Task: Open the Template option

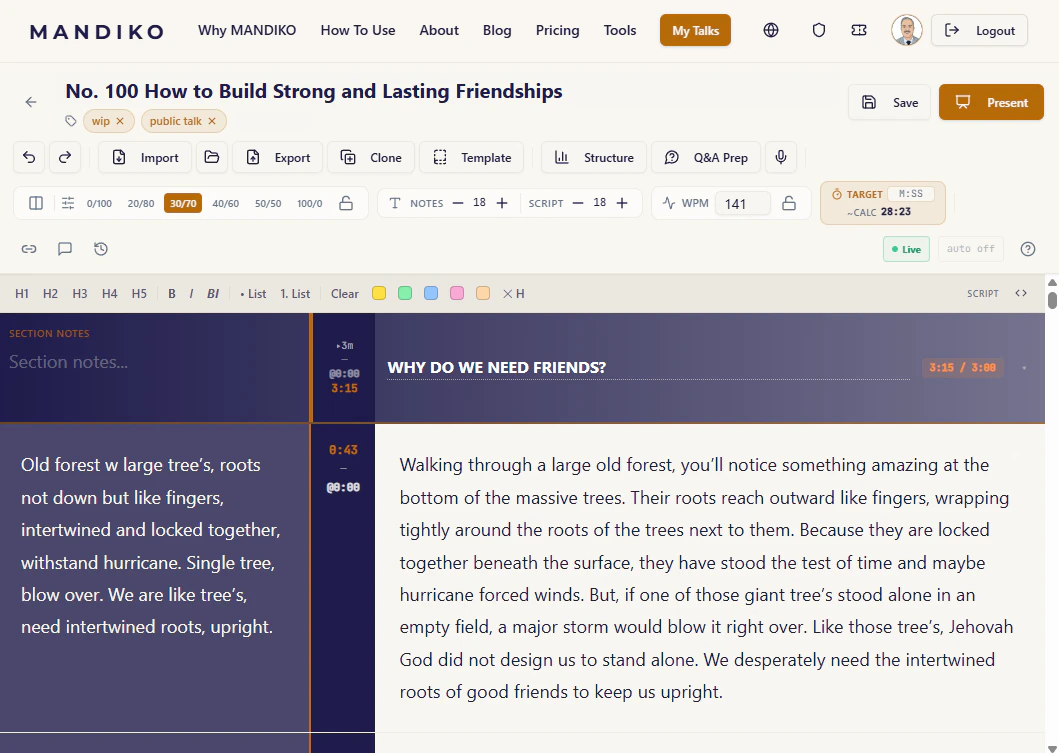Action: click(471, 157)
